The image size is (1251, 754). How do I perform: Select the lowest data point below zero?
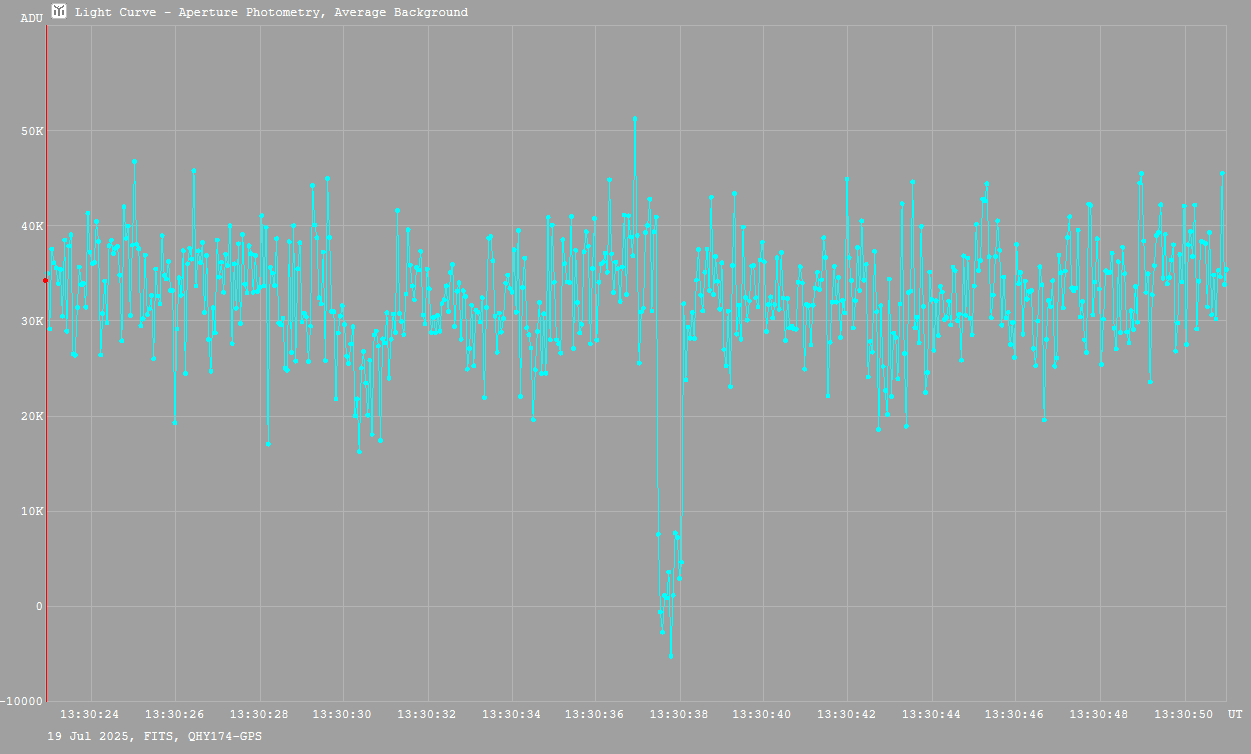click(671, 656)
